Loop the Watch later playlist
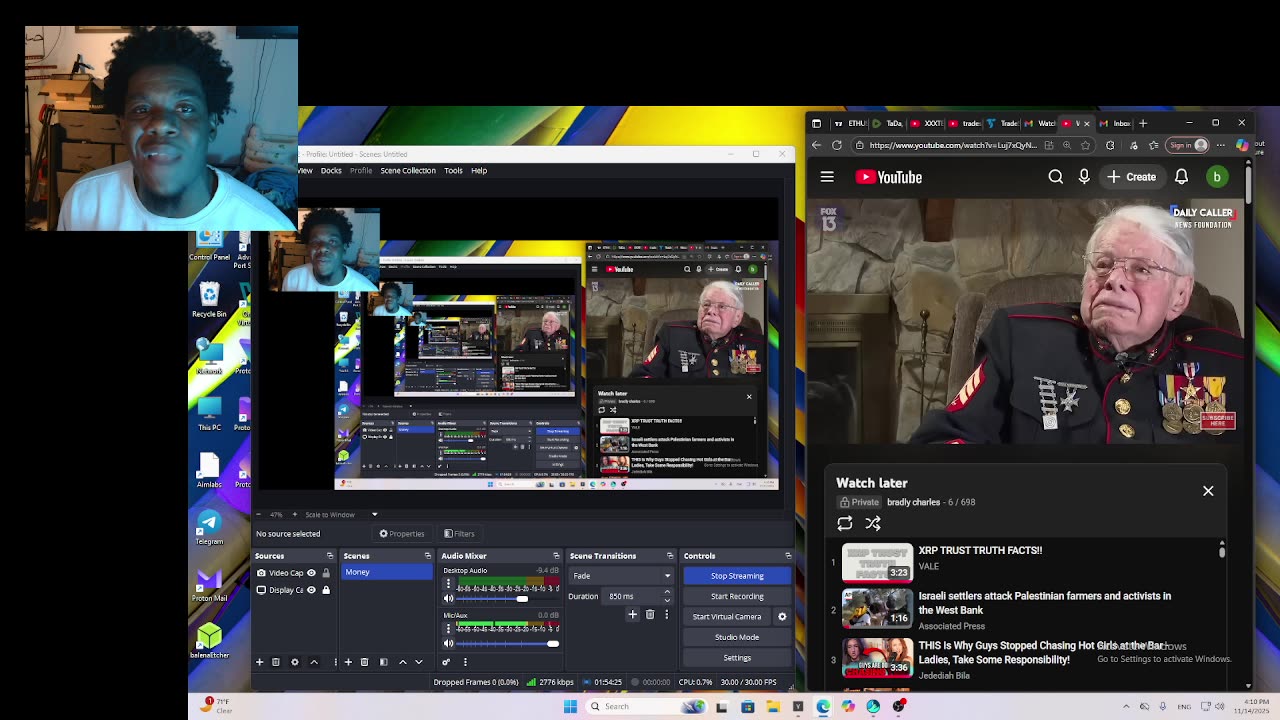Screen dimensions: 1280x720 point(845,523)
